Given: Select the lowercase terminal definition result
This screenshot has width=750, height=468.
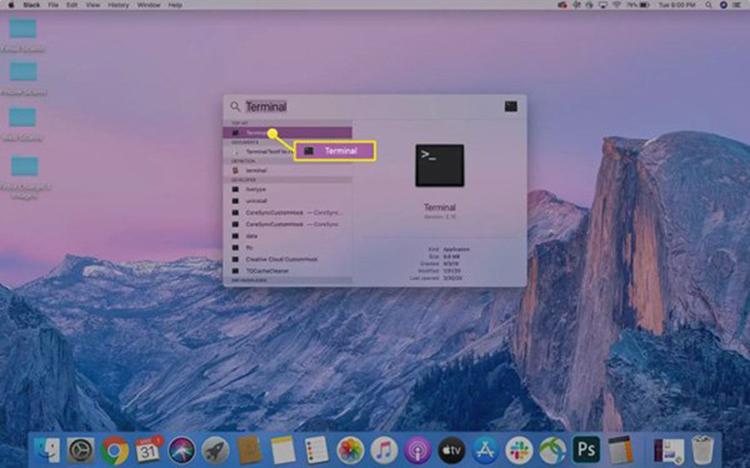Looking at the screenshot, I should click(287, 170).
